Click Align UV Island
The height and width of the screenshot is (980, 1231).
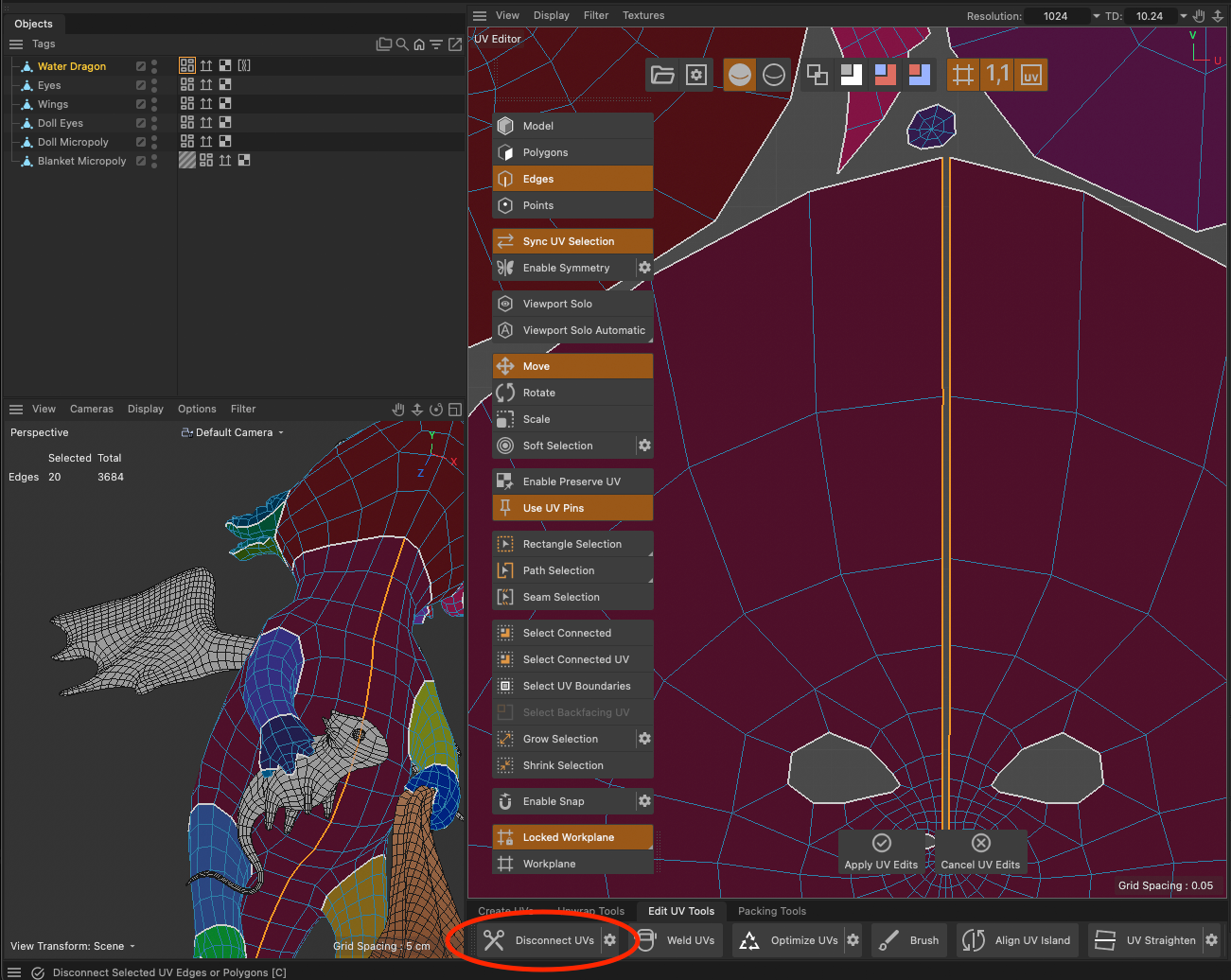click(x=1017, y=940)
